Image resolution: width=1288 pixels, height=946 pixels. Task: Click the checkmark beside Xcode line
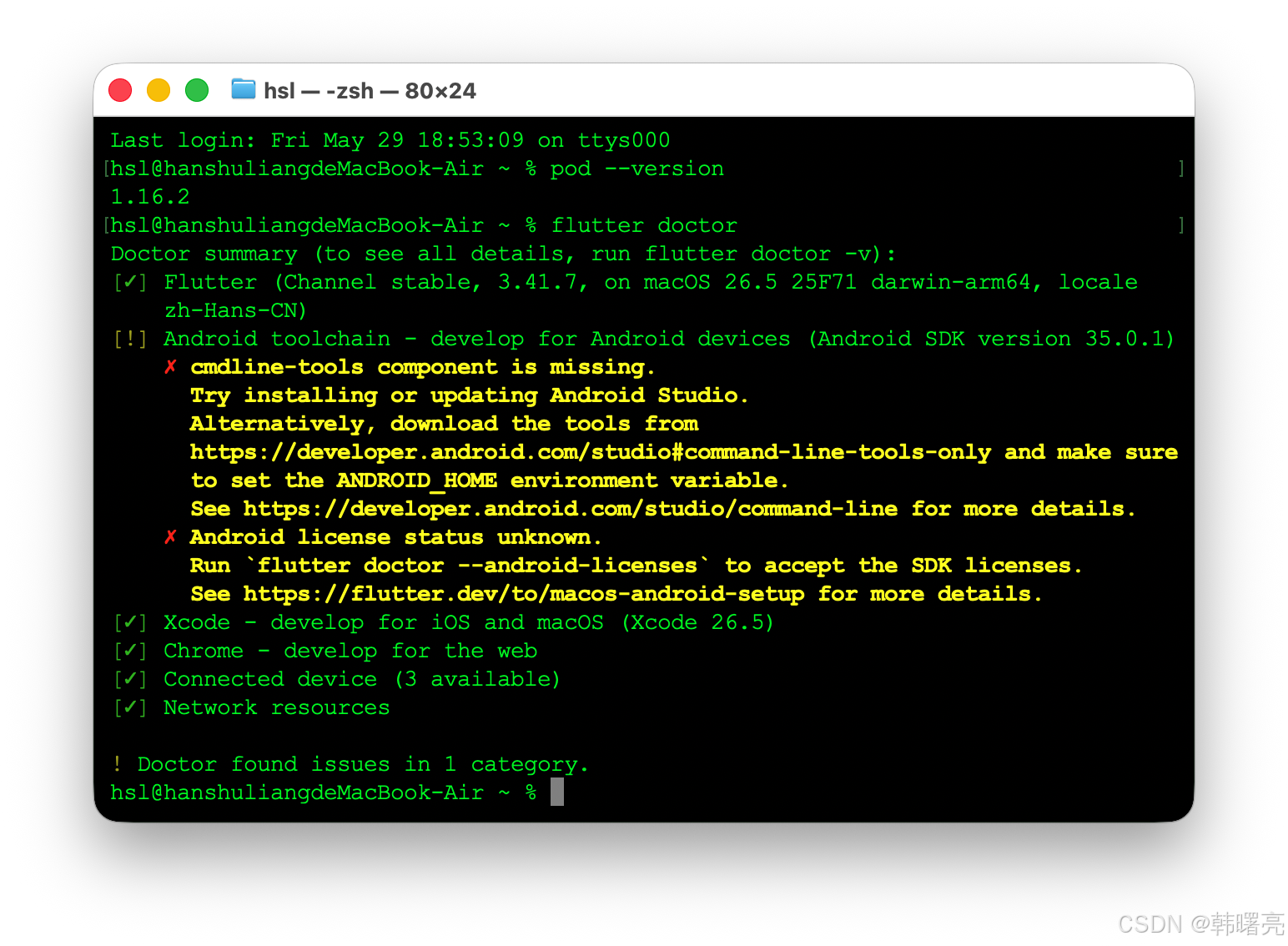click(x=130, y=622)
